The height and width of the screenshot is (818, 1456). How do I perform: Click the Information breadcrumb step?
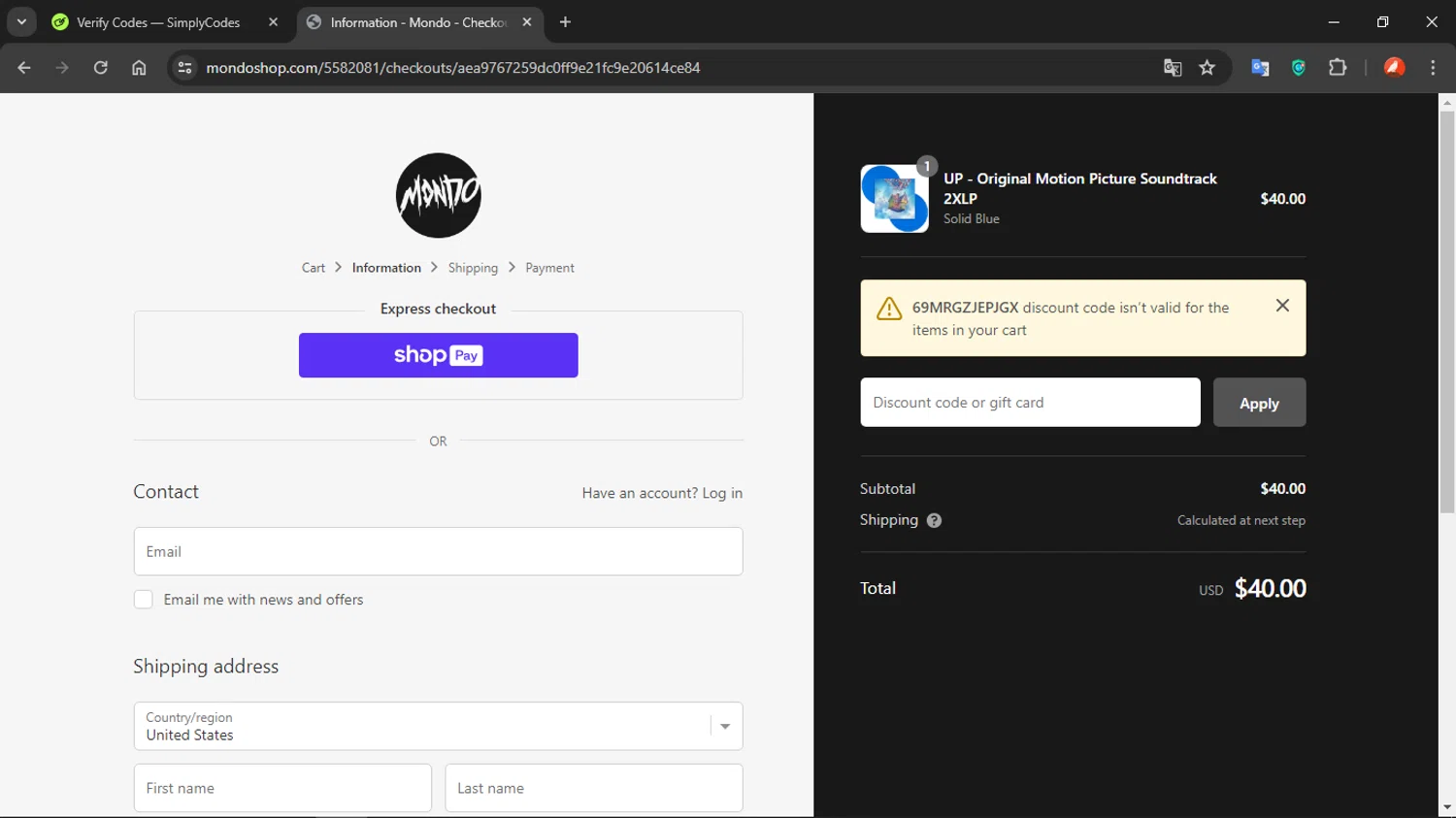point(386,268)
